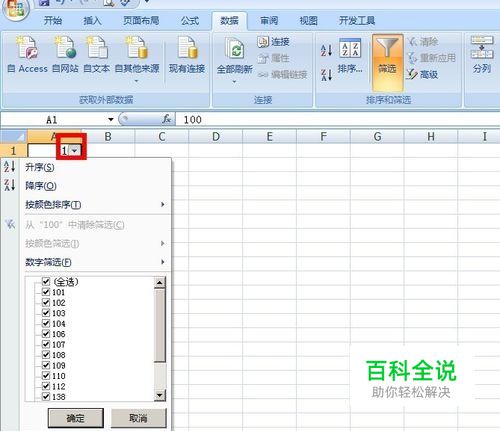This screenshot has width=500, height=431.
Task: Switch to the 页面布局 tab
Action: tap(141, 21)
